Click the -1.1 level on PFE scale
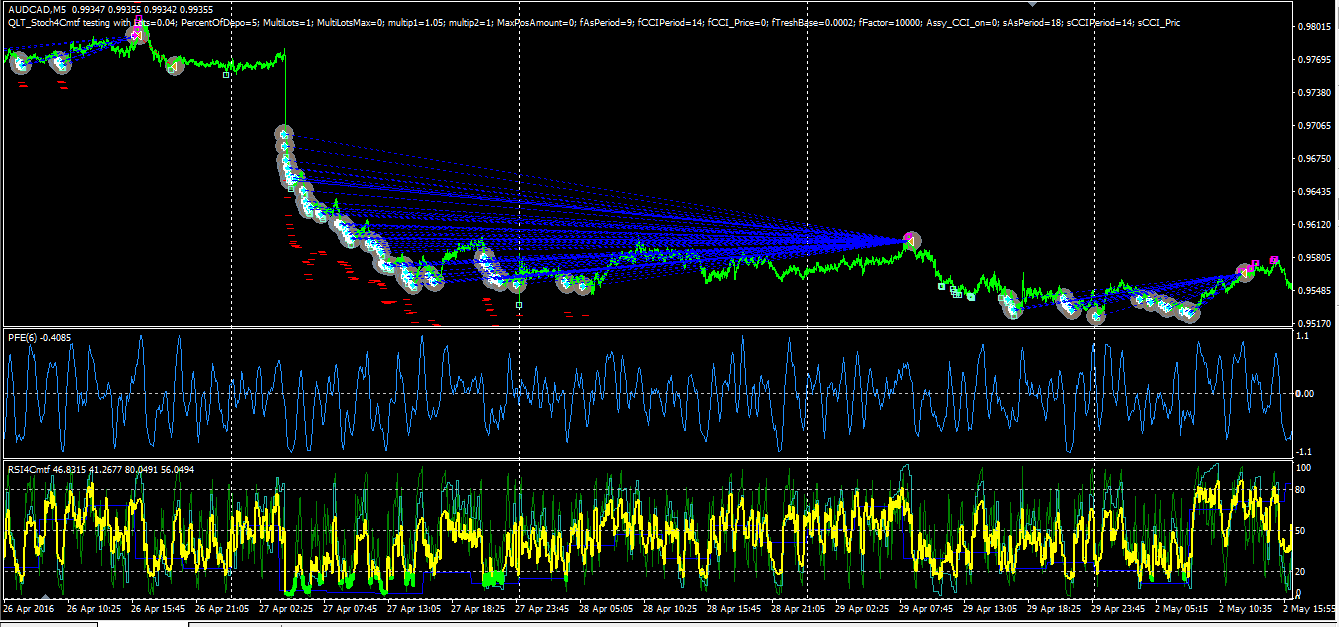The width and height of the screenshot is (1339, 627). 1303,451
